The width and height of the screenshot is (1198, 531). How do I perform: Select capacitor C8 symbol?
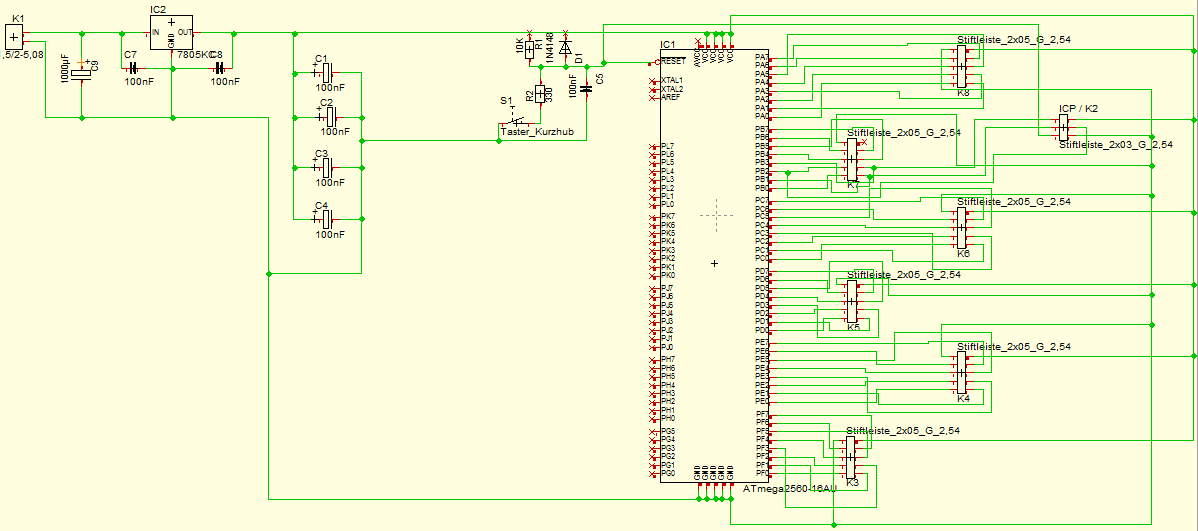(x=218, y=70)
